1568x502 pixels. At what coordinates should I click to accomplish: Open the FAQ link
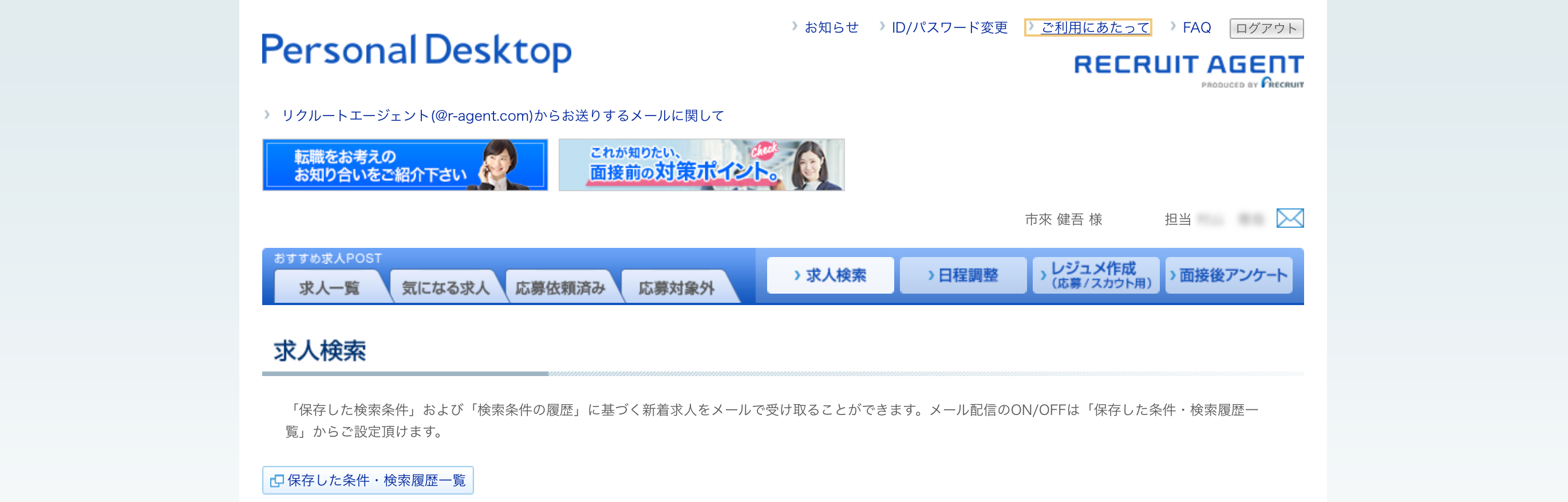tap(1196, 27)
